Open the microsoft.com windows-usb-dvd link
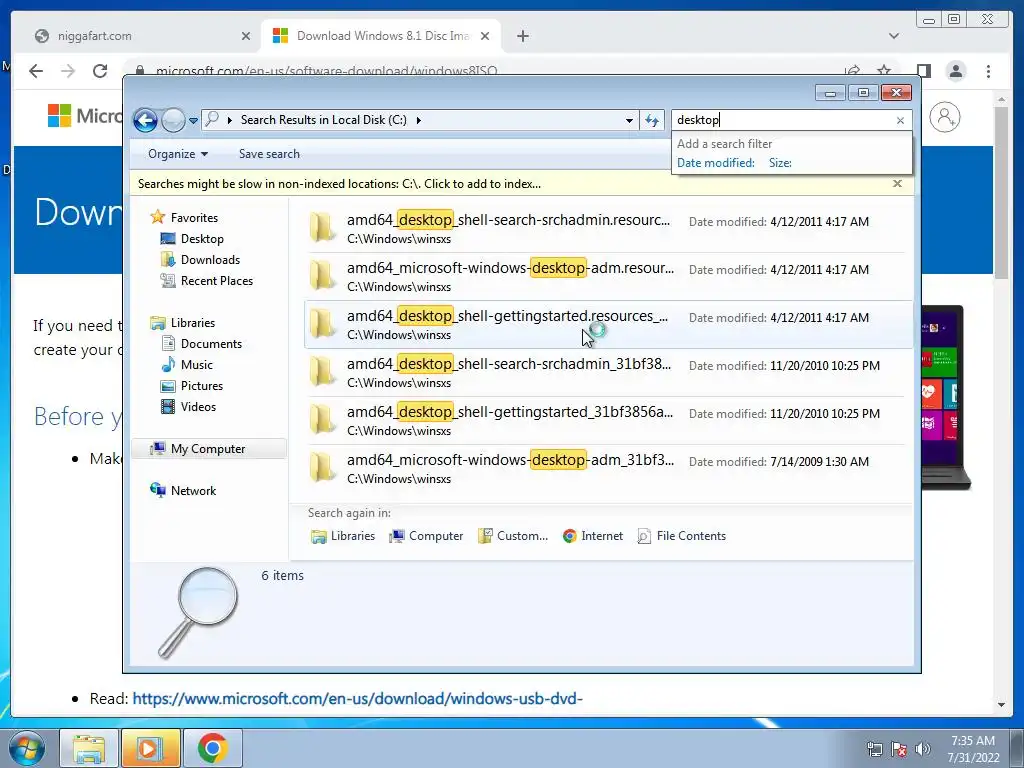The width and height of the screenshot is (1024, 768). tap(357, 699)
